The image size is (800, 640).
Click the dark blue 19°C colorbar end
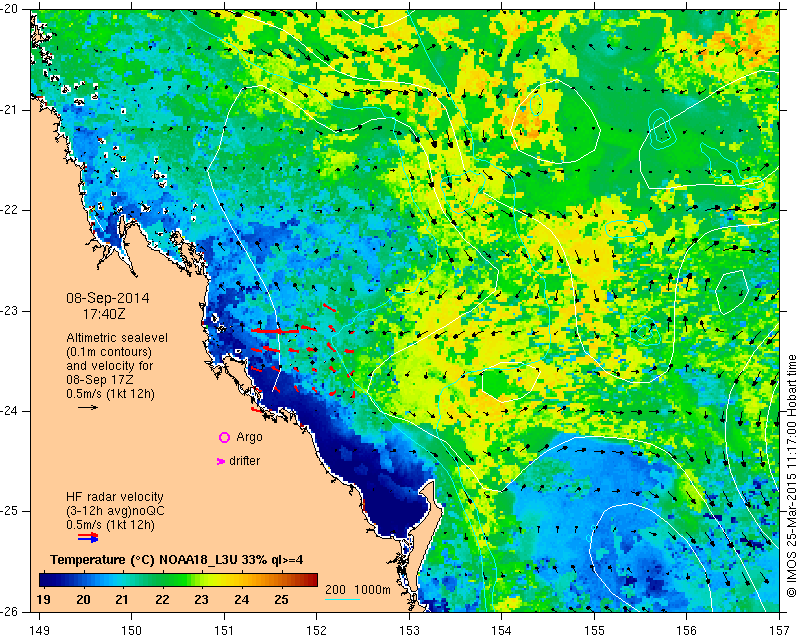point(45,580)
